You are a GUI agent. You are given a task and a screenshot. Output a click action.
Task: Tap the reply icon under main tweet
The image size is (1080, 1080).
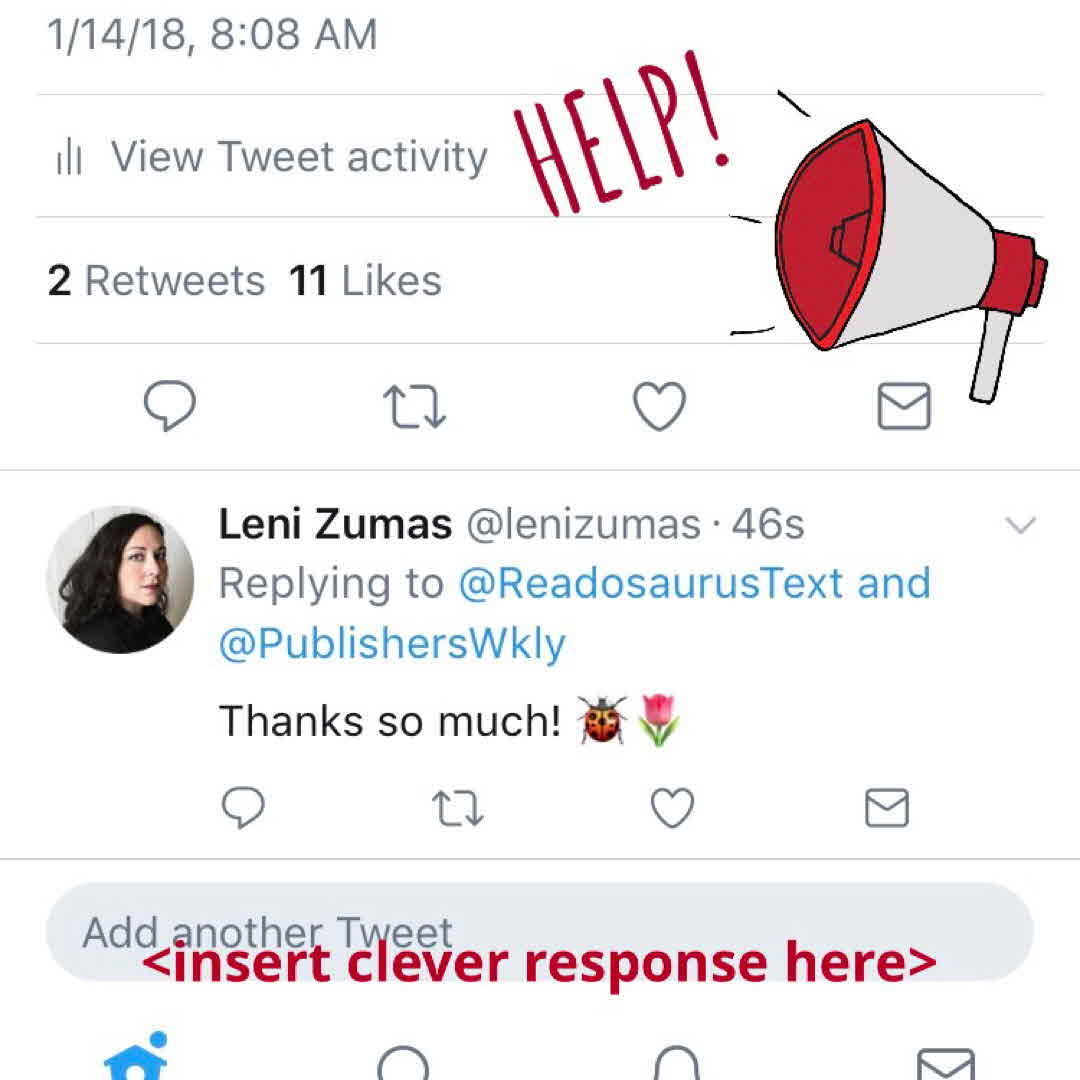click(x=170, y=407)
